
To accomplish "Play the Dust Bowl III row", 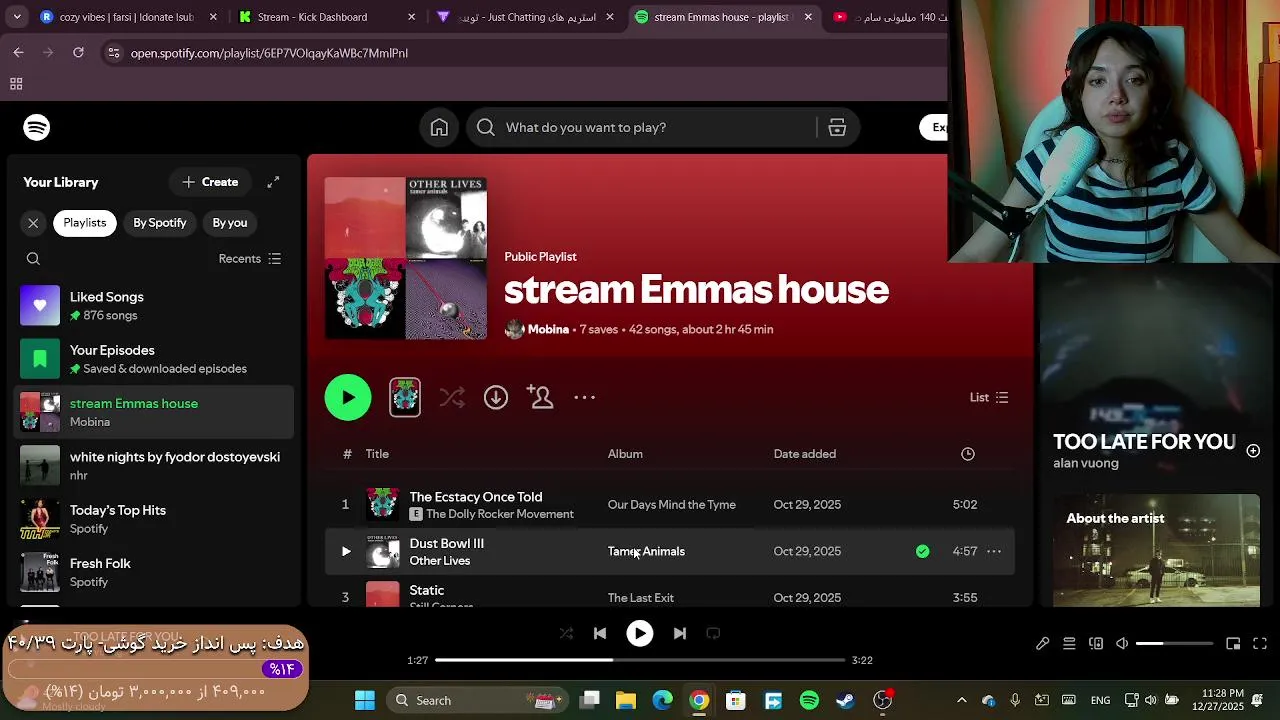I will click(x=346, y=551).
